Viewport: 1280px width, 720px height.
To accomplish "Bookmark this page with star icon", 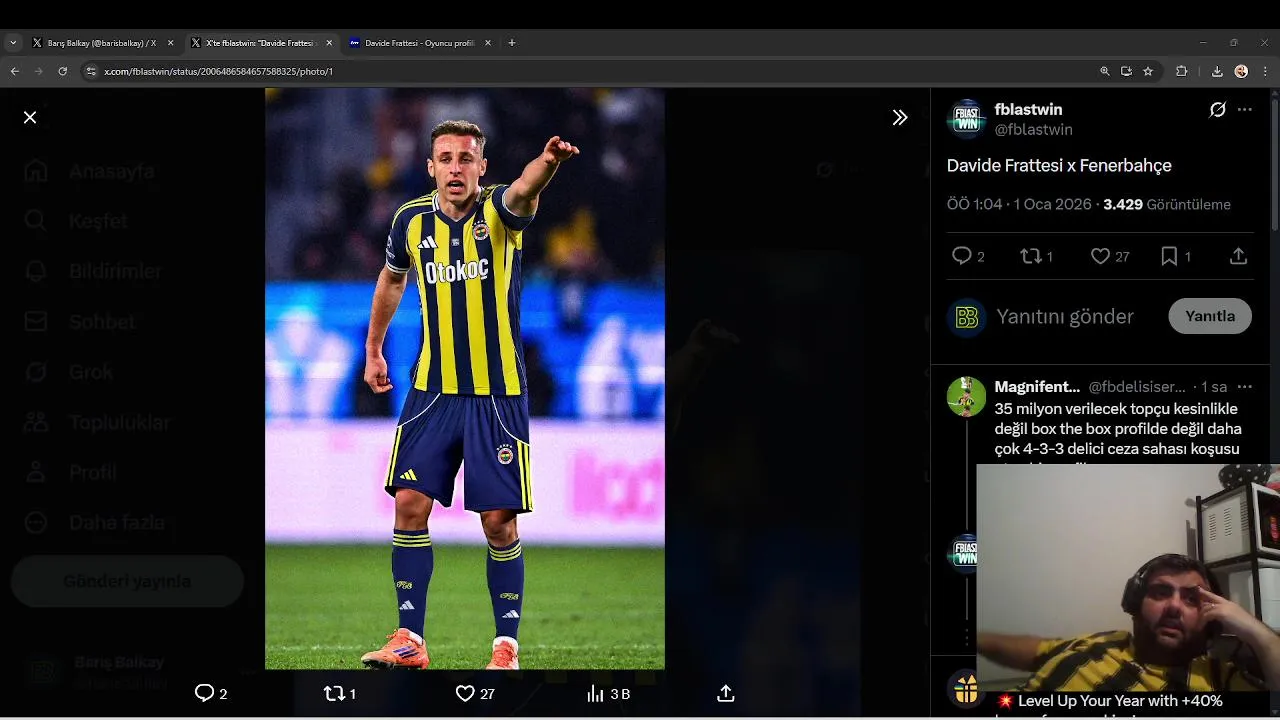I will click(1148, 71).
